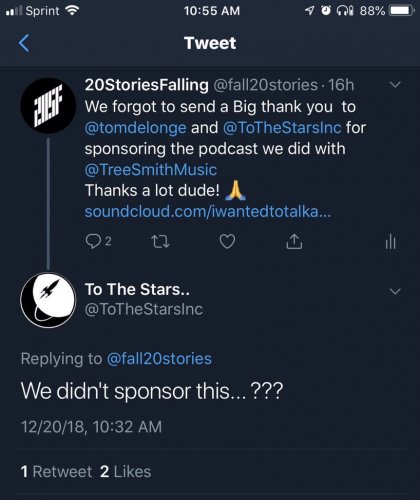Like the 20StoriesFalling tweet
Viewport: 420px width, 500px height.
(227, 241)
